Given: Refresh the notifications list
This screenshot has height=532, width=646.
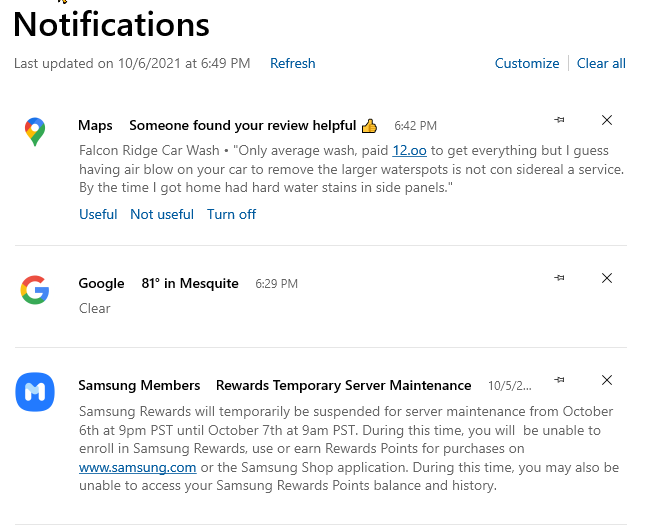Looking at the screenshot, I should 293,63.
